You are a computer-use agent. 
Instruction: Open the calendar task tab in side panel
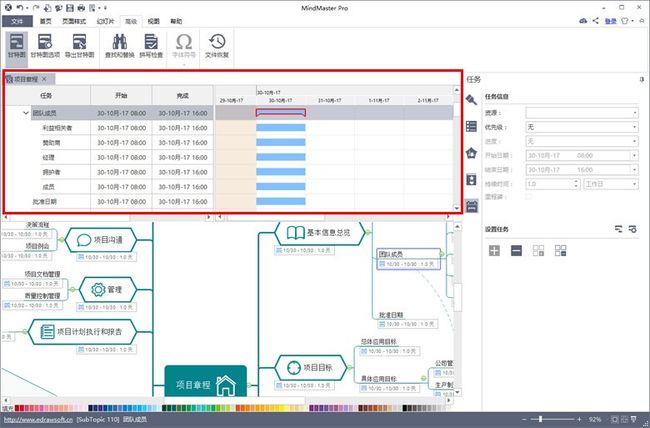coord(472,206)
